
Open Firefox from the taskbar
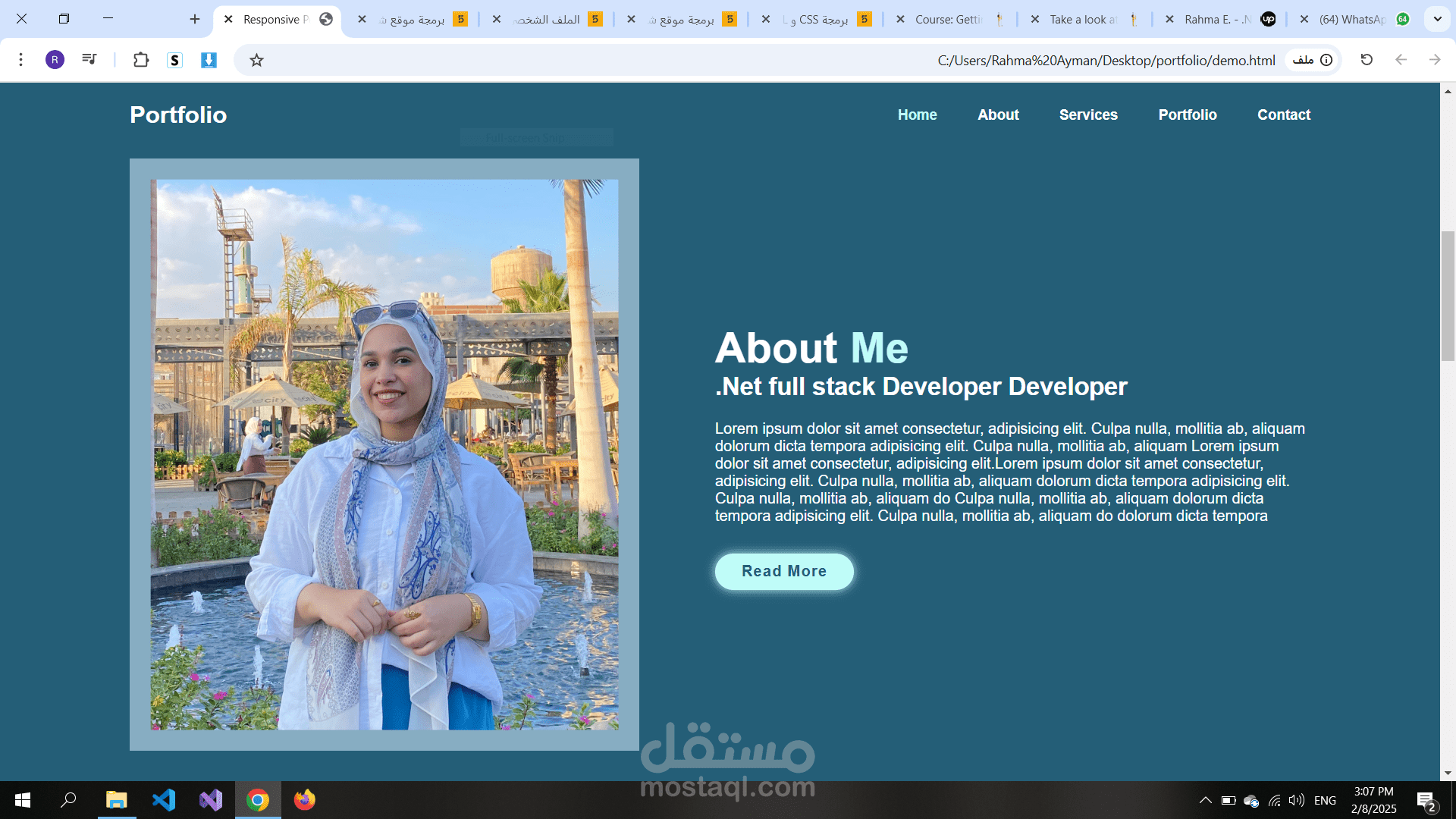click(305, 800)
